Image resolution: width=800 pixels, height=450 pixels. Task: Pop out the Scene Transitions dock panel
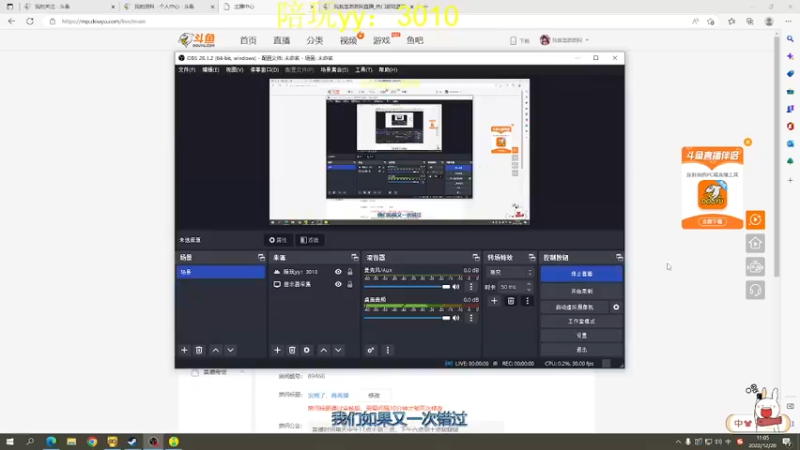point(532,258)
